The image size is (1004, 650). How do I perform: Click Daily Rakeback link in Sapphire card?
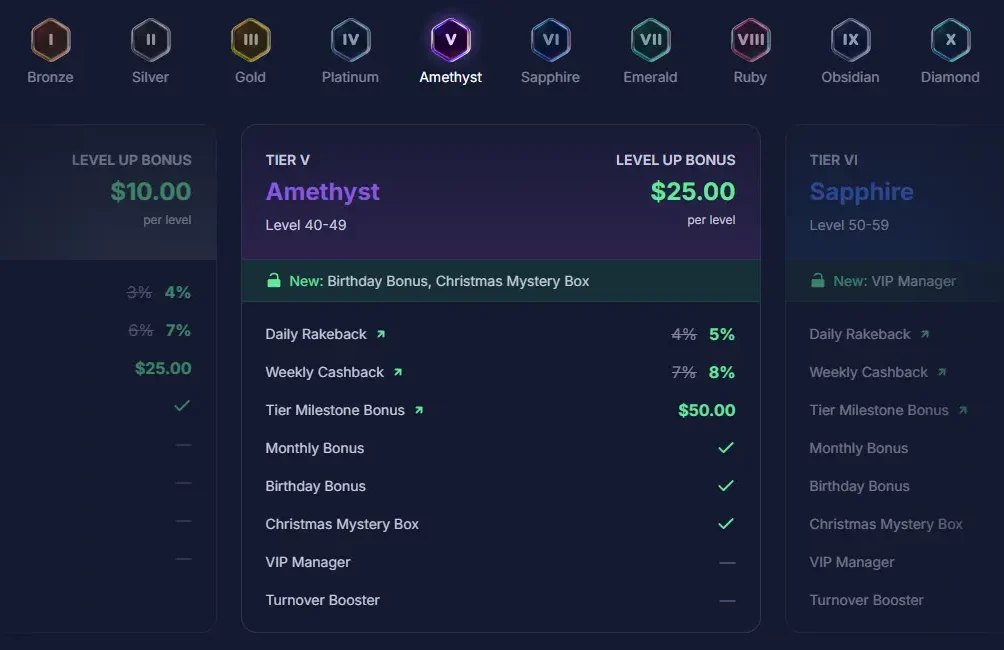click(860, 334)
